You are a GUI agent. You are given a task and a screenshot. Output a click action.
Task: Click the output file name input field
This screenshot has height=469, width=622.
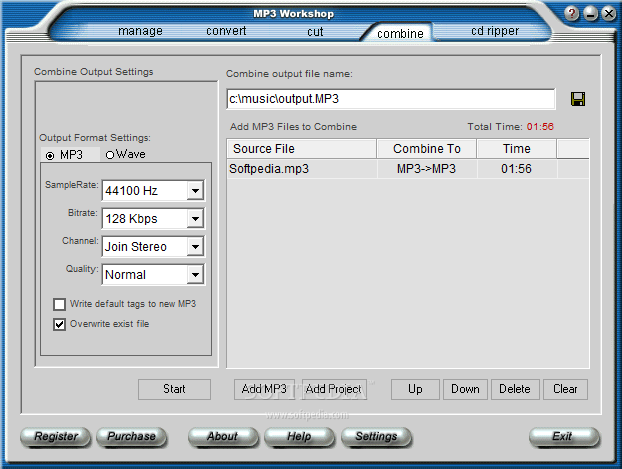click(x=391, y=99)
